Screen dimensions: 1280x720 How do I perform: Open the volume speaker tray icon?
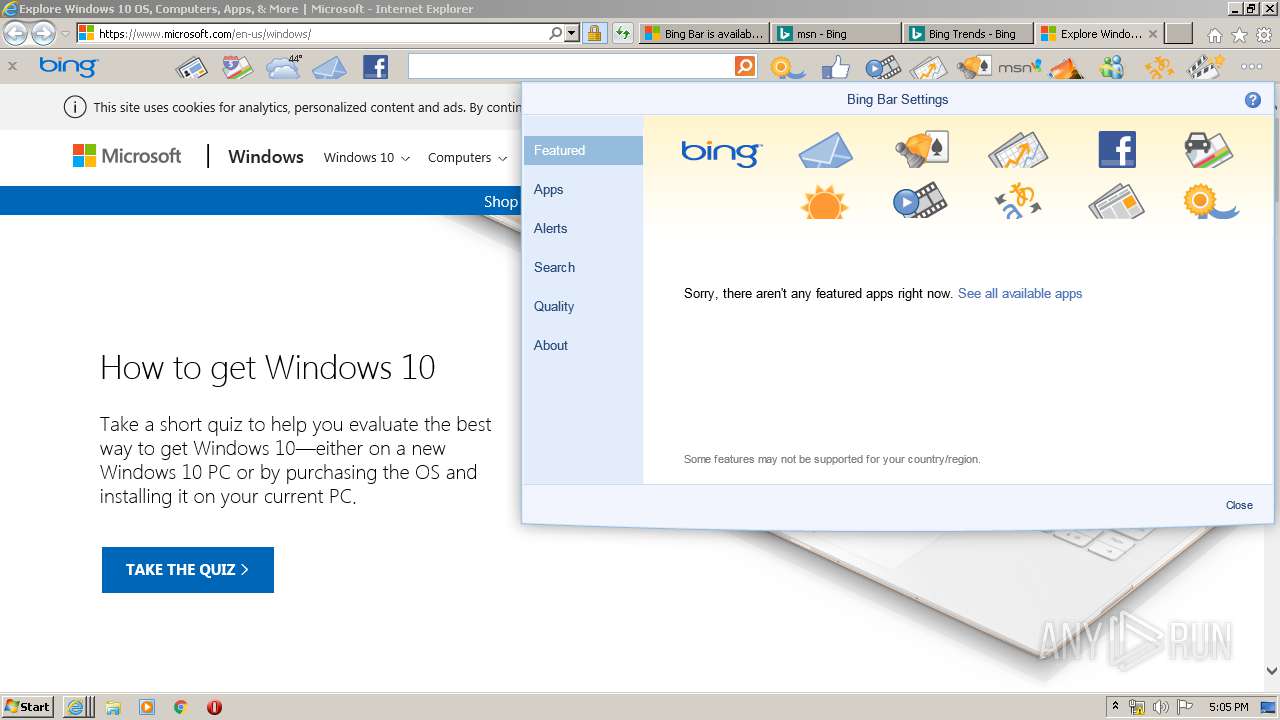[x=1161, y=707]
